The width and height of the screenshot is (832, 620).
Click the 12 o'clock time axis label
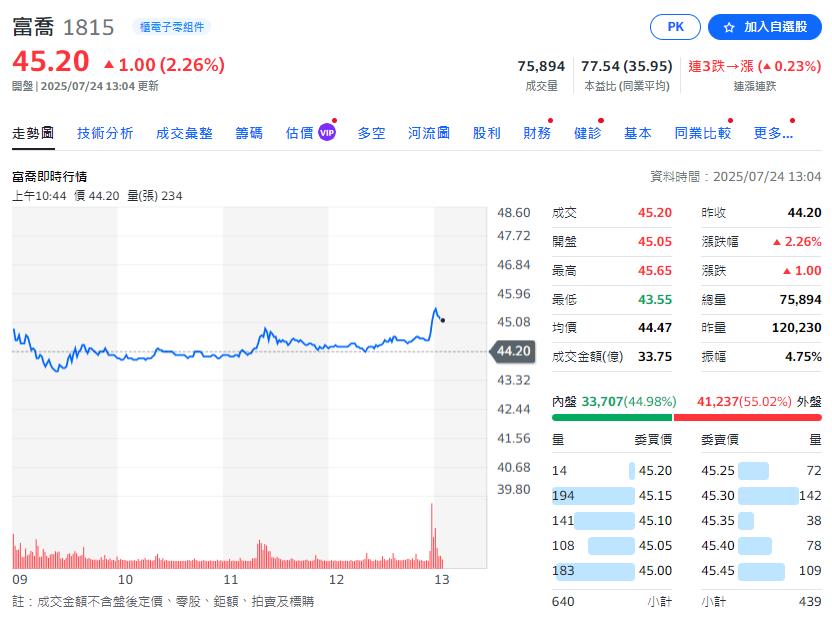pos(336,580)
